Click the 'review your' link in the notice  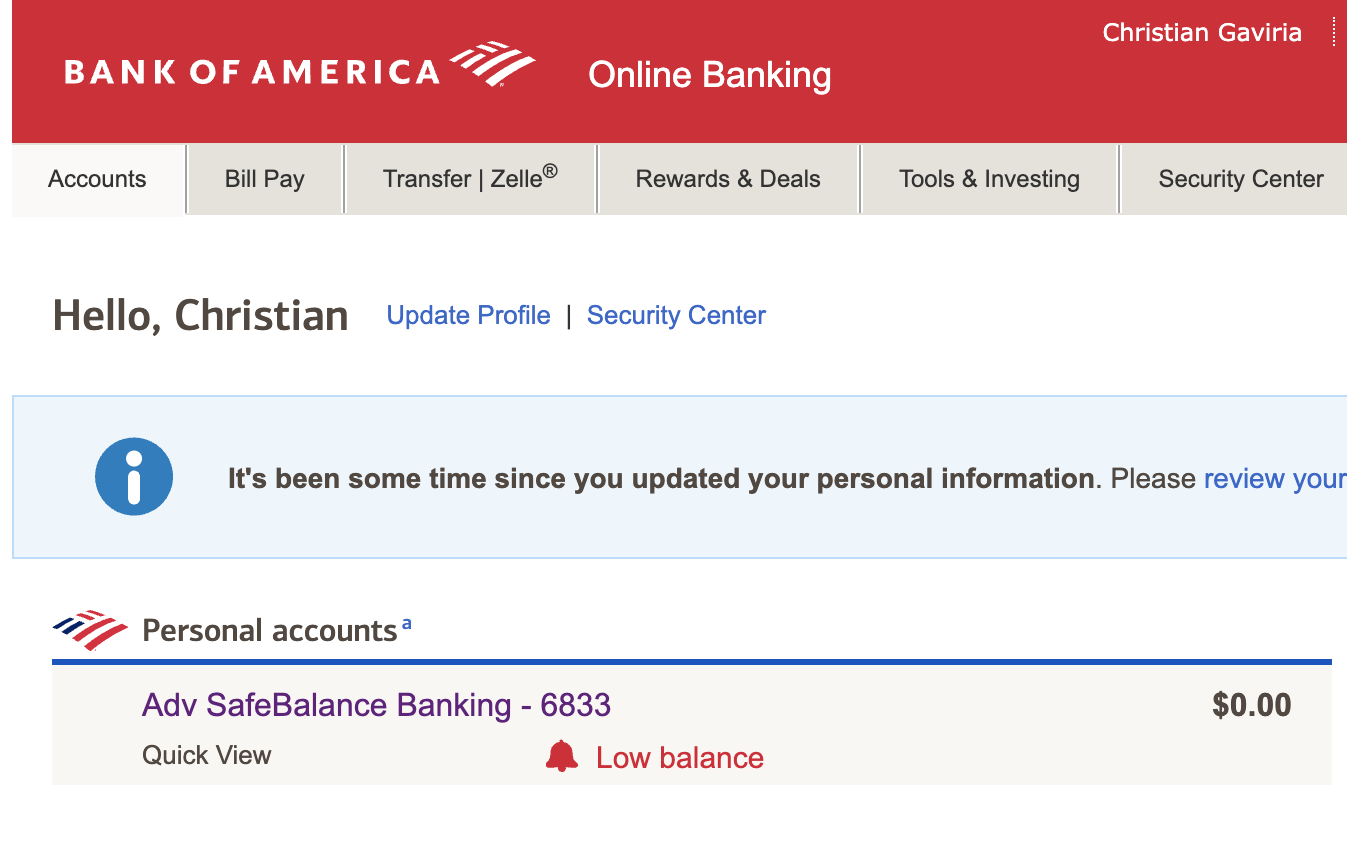tap(1275, 478)
